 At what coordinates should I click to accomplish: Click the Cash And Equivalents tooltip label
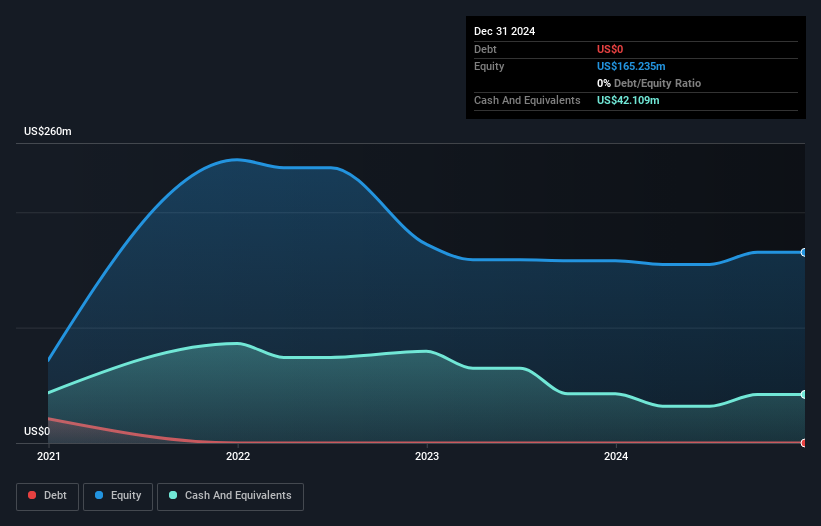[527, 100]
